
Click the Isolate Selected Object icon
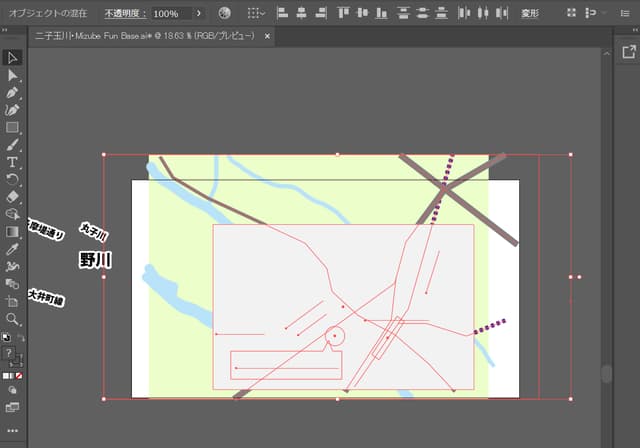click(571, 13)
